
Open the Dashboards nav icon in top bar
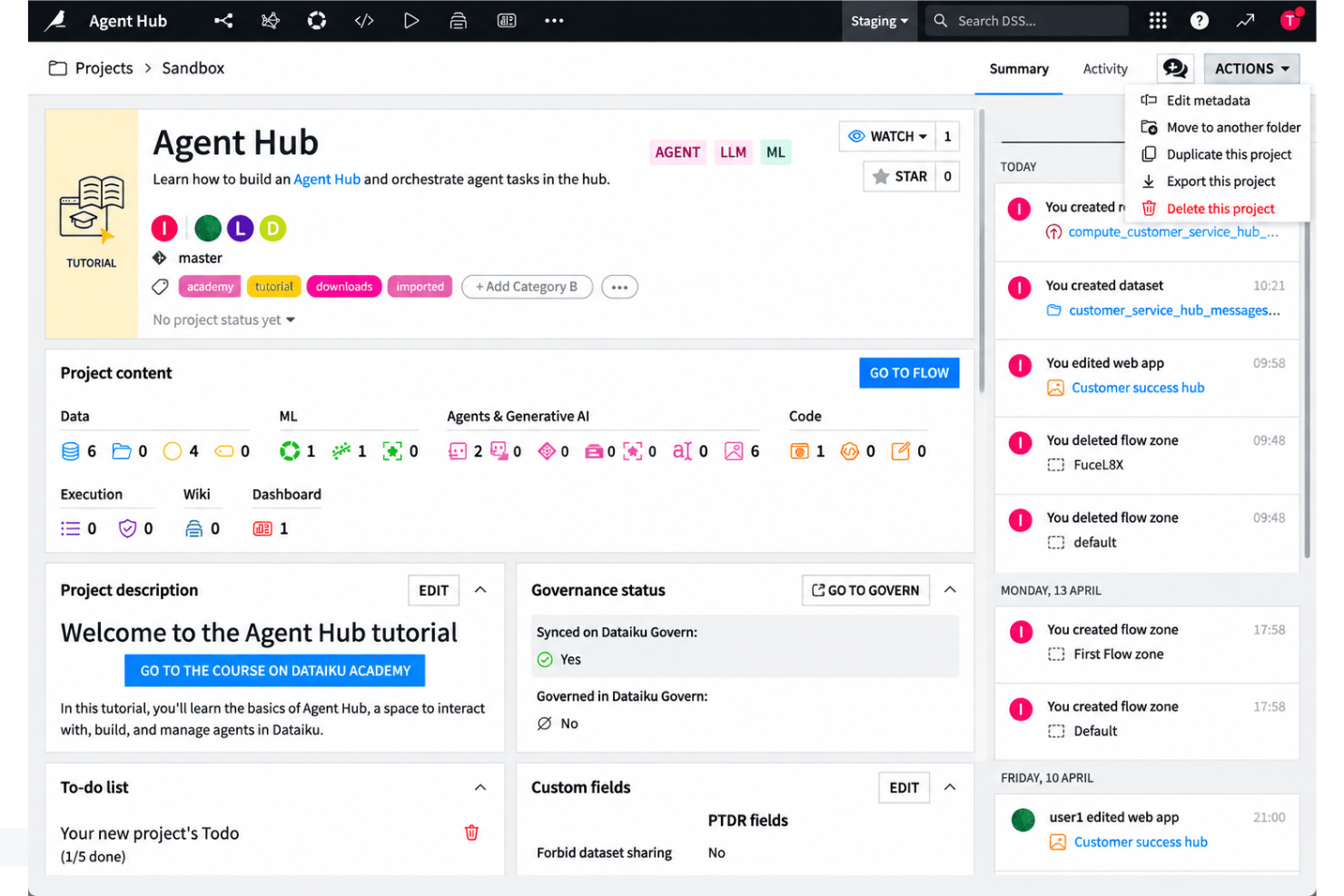[x=507, y=21]
